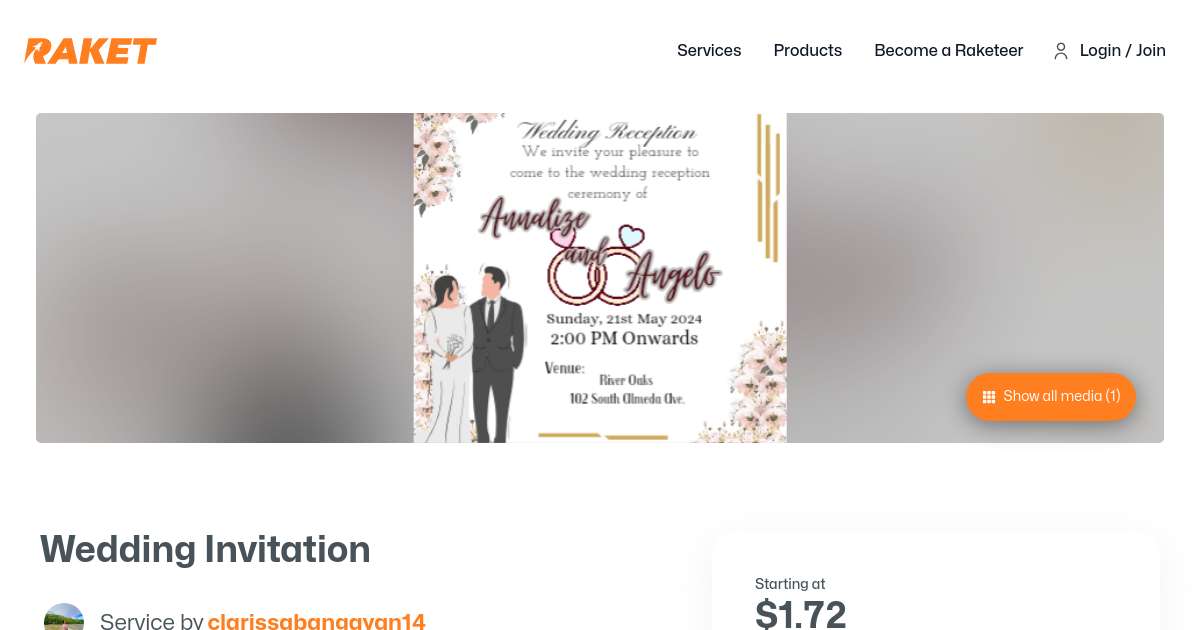Go to Become a Raketeer page
The height and width of the screenshot is (630, 1200).
pos(949,50)
